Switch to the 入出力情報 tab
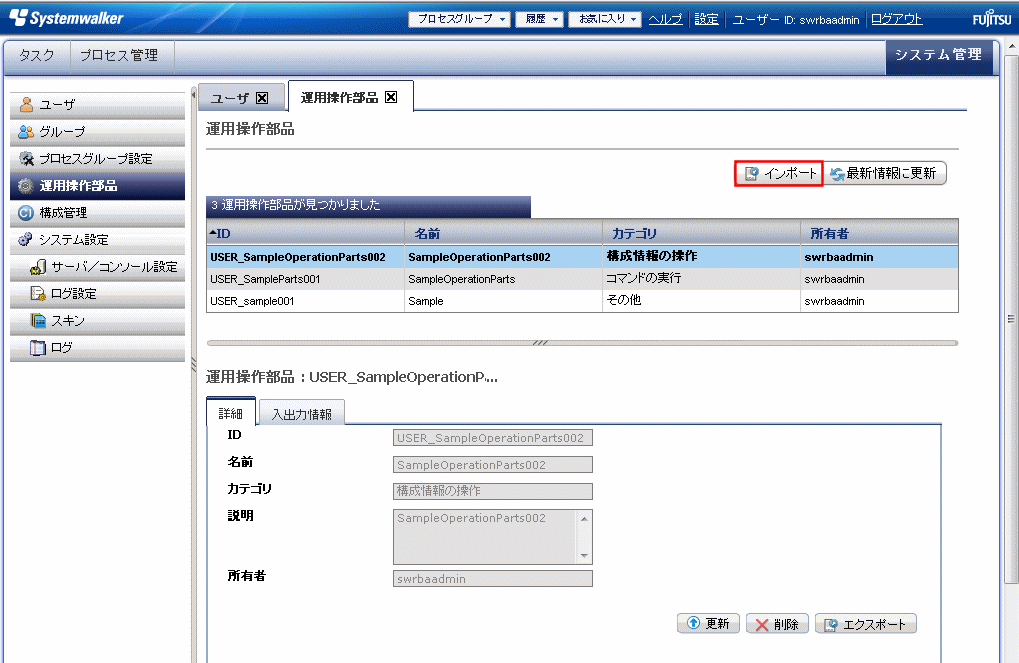 (x=301, y=413)
